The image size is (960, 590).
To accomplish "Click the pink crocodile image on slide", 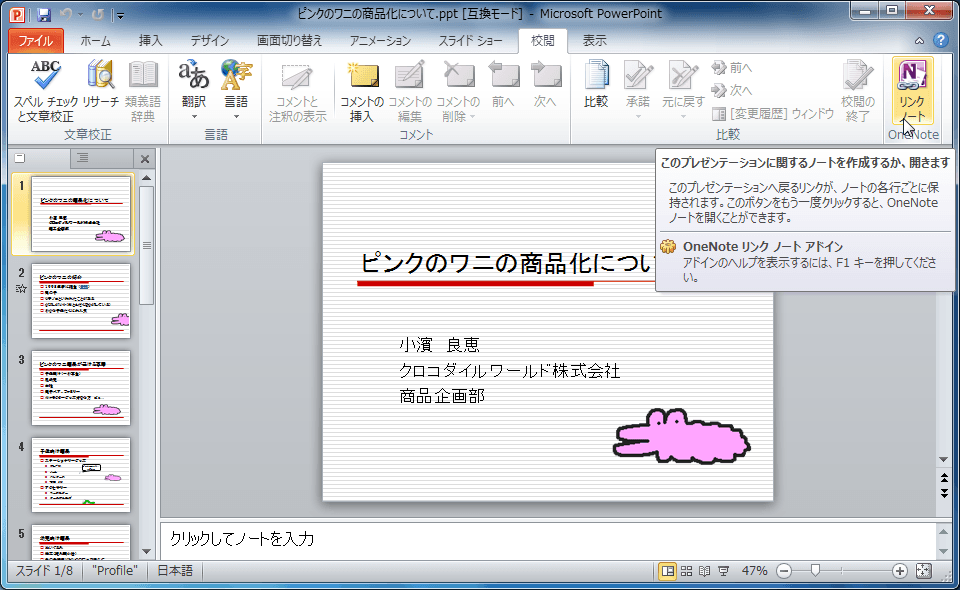I will click(x=681, y=436).
